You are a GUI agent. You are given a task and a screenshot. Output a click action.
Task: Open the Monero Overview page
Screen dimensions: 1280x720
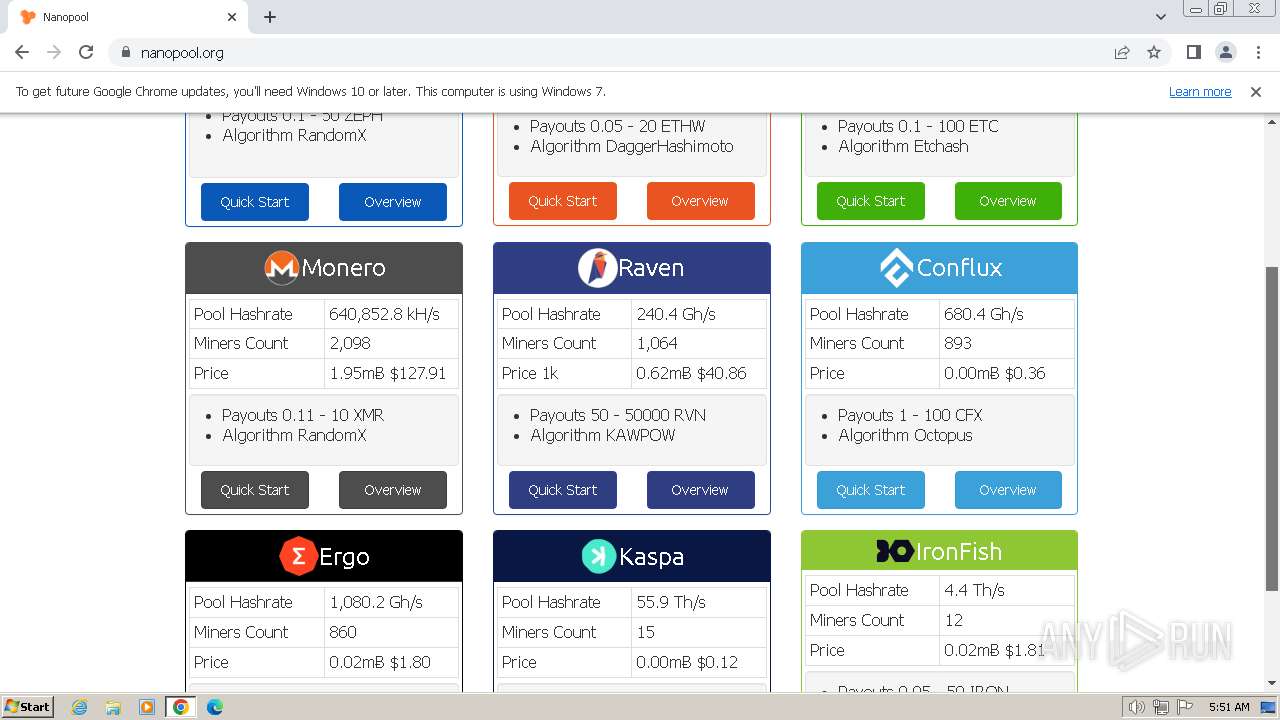[x=393, y=490]
